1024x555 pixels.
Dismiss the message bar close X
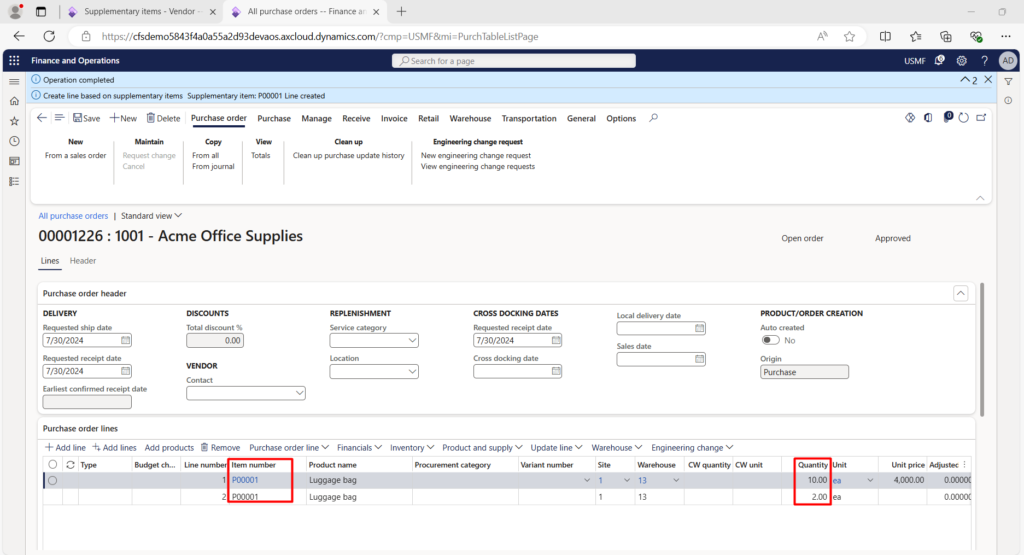pyautogui.click(x=988, y=80)
